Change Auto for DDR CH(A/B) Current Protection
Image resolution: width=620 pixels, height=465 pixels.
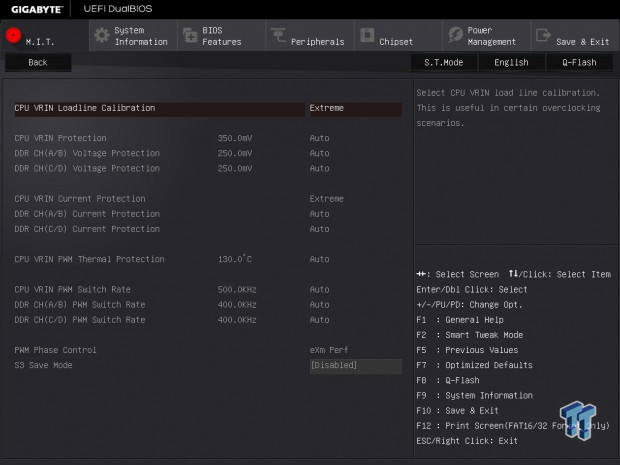pos(319,214)
